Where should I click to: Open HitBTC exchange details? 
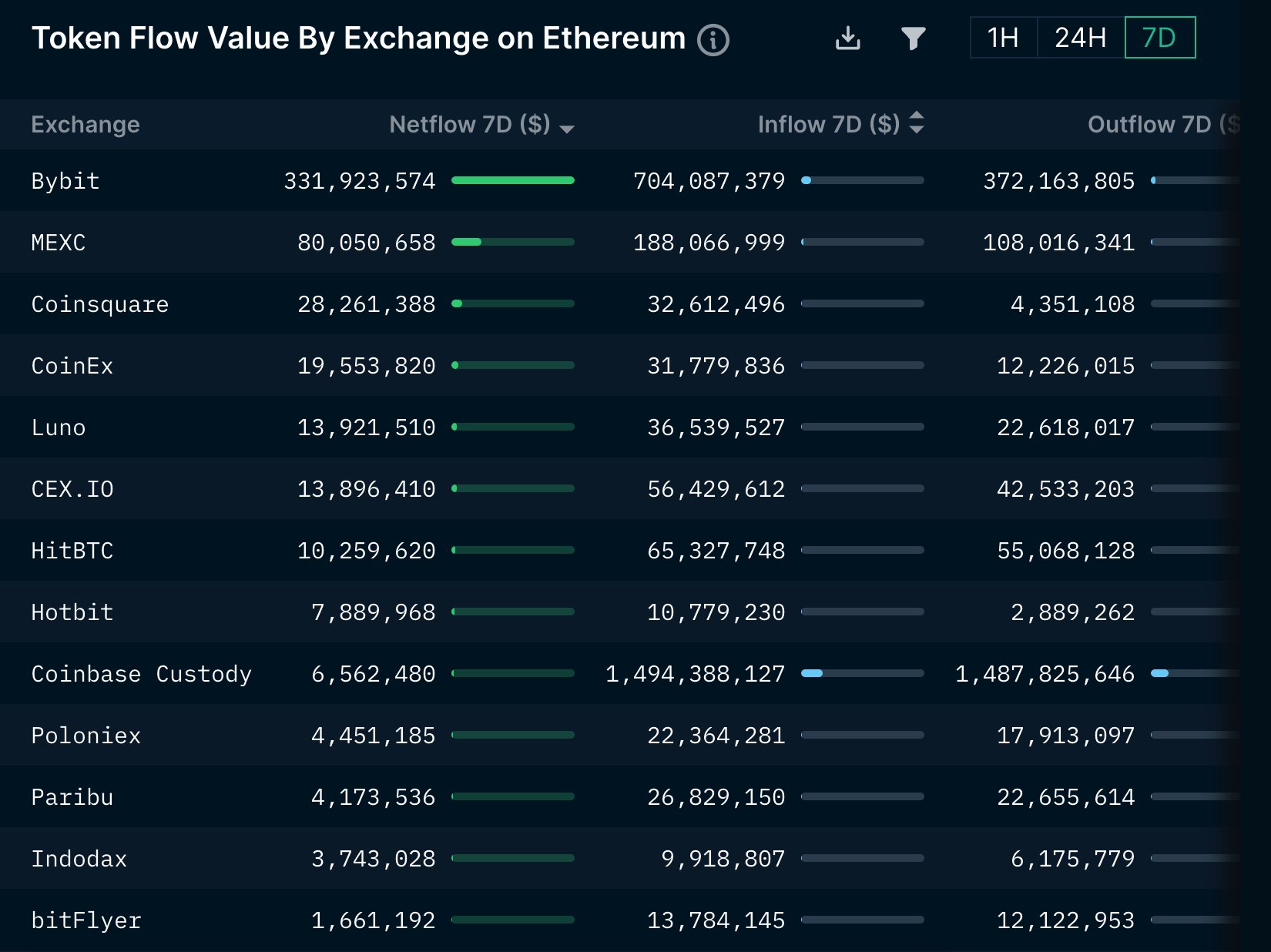[x=73, y=550]
